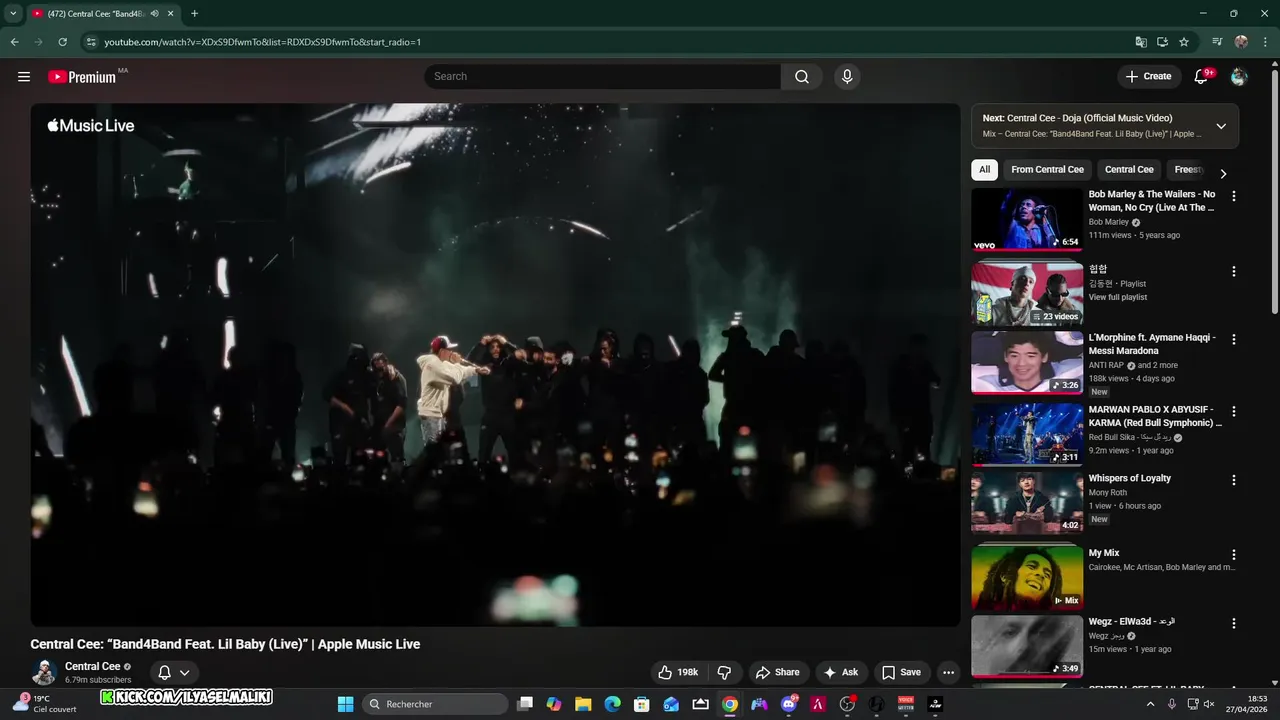Open OBS Studio from the taskbar
This screenshot has width=1280, height=720.
click(x=847, y=704)
